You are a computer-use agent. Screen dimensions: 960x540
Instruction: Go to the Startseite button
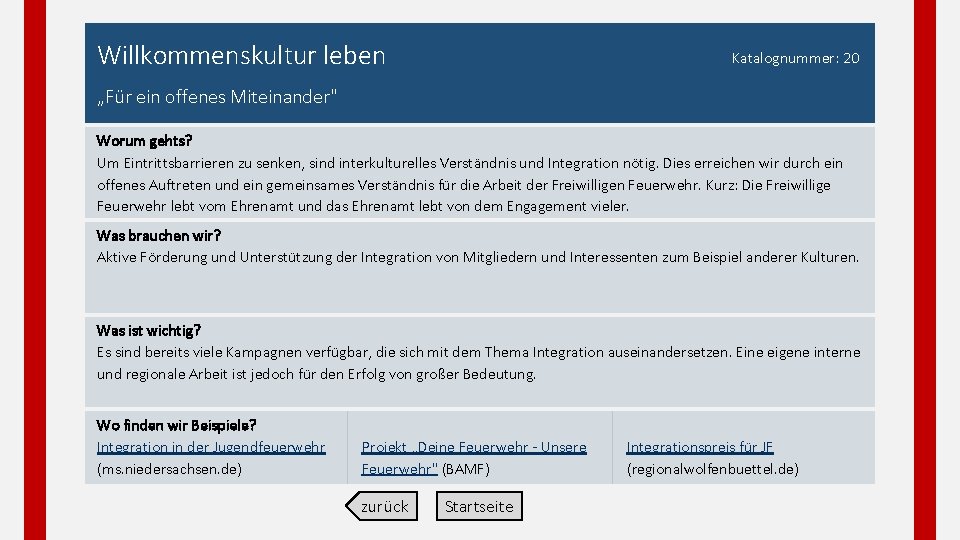point(479,506)
